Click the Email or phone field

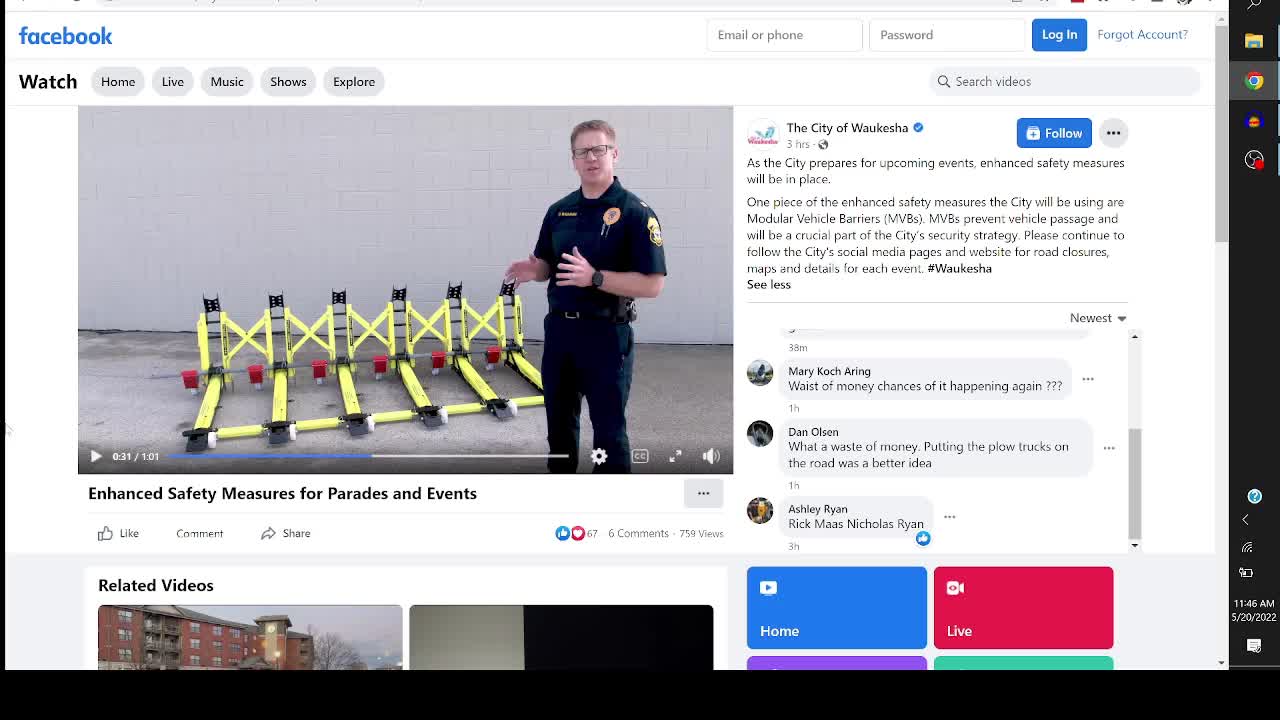(785, 35)
